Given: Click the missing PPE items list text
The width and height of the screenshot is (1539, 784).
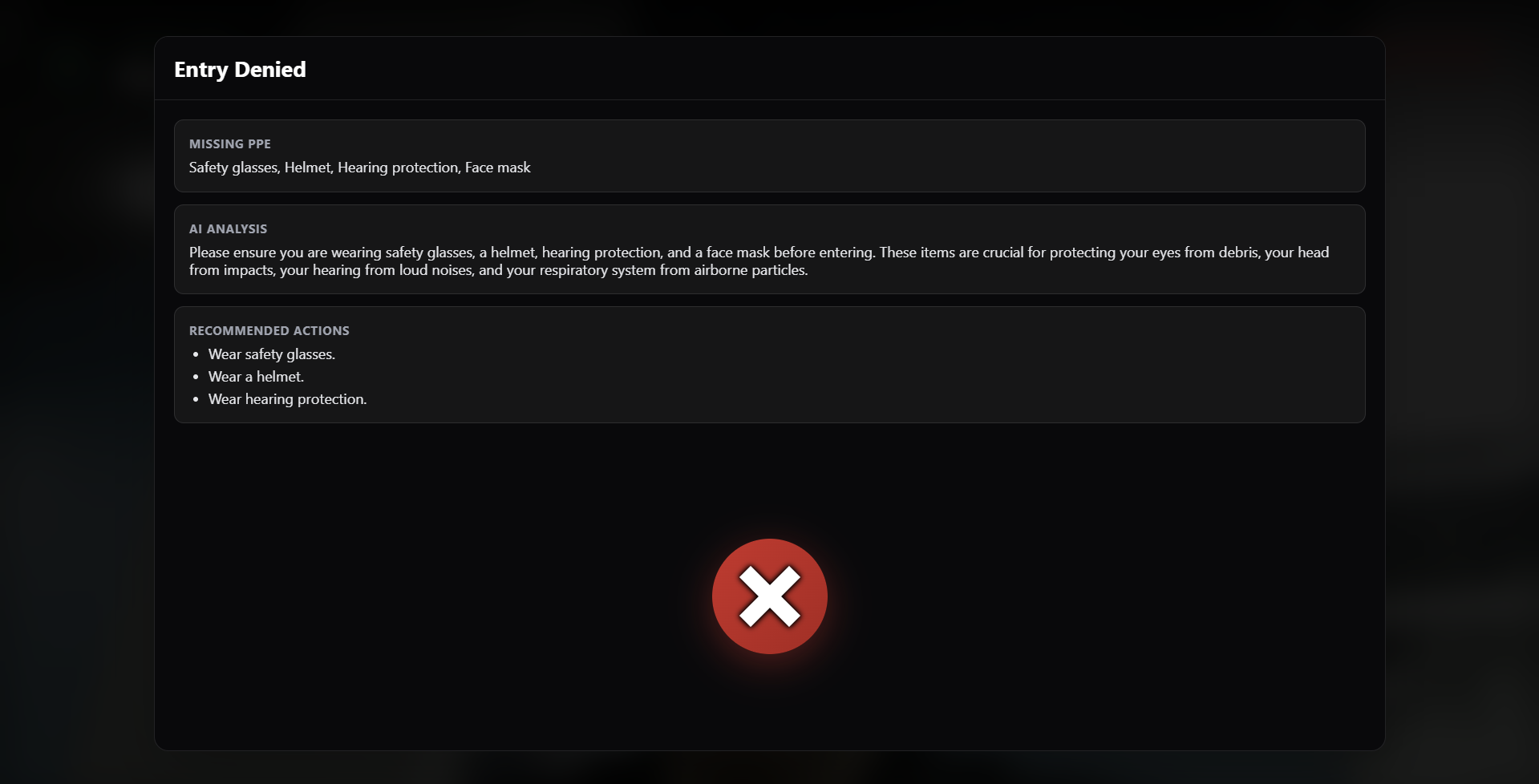Looking at the screenshot, I should [360, 168].
